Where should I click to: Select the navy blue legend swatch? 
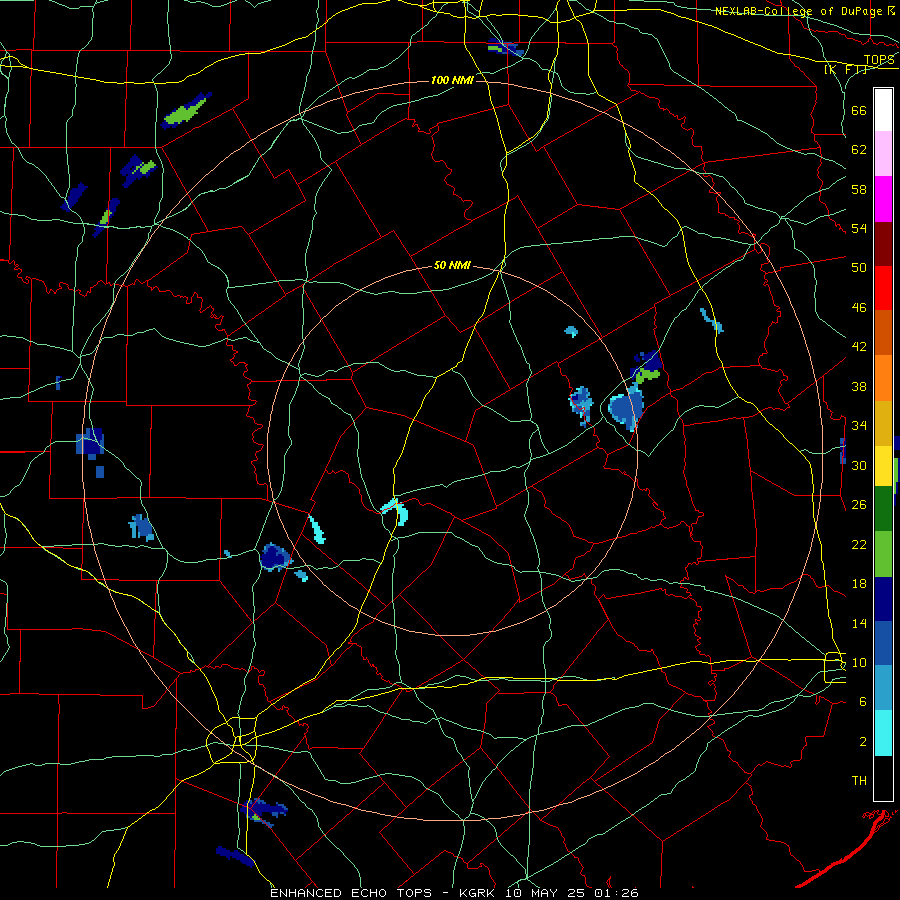[883, 599]
